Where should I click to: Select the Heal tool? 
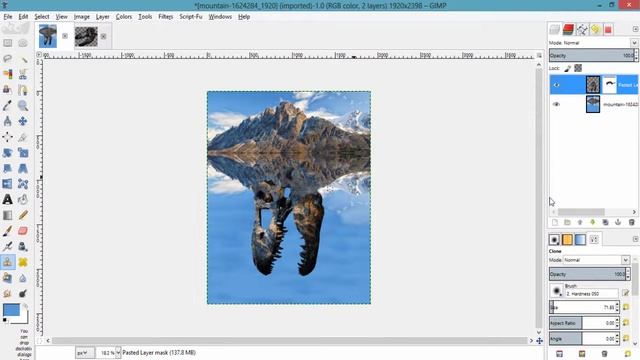pyautogui.click(x=23, y=262)
